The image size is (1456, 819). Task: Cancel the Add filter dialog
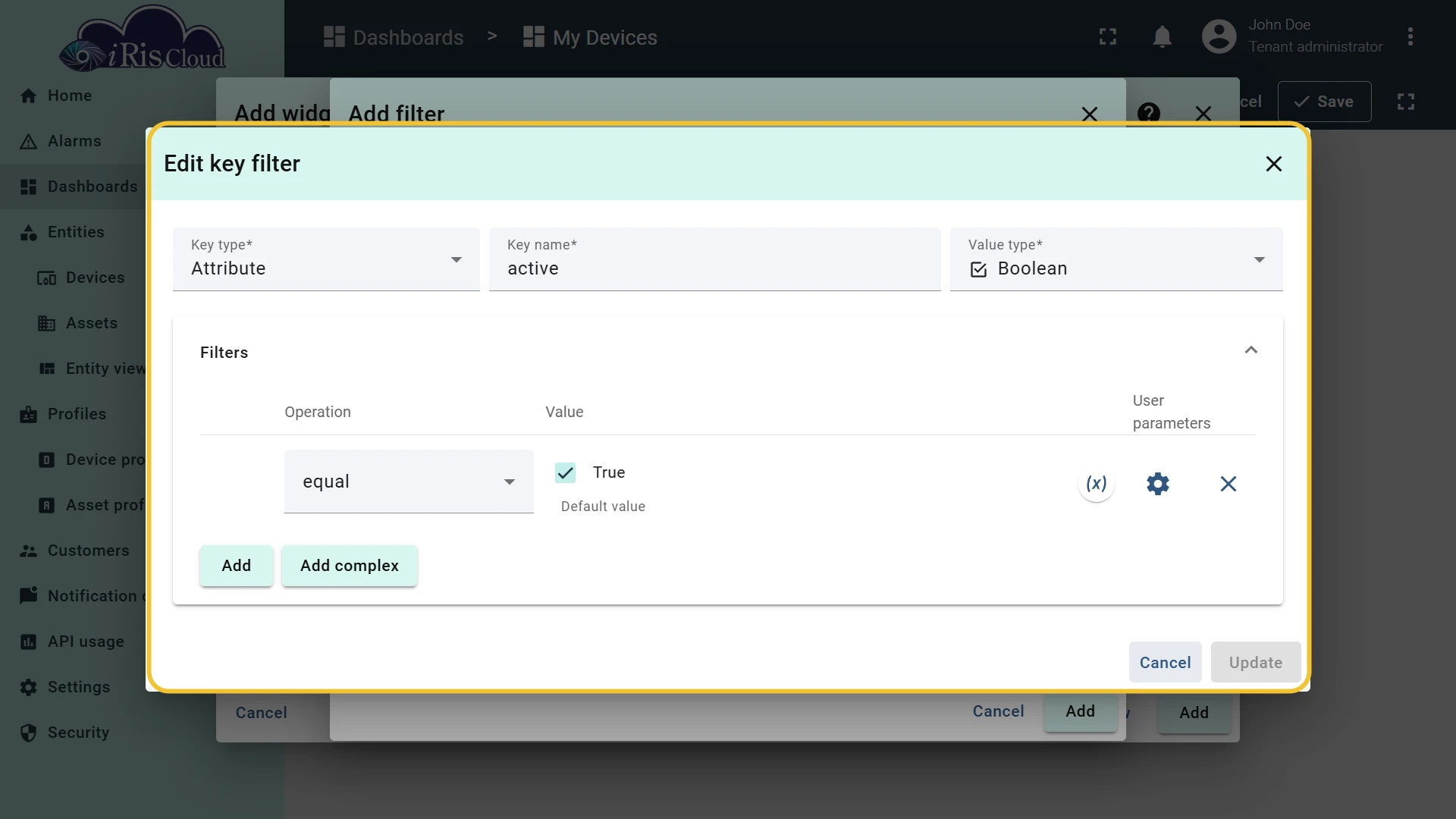[998, 711]
